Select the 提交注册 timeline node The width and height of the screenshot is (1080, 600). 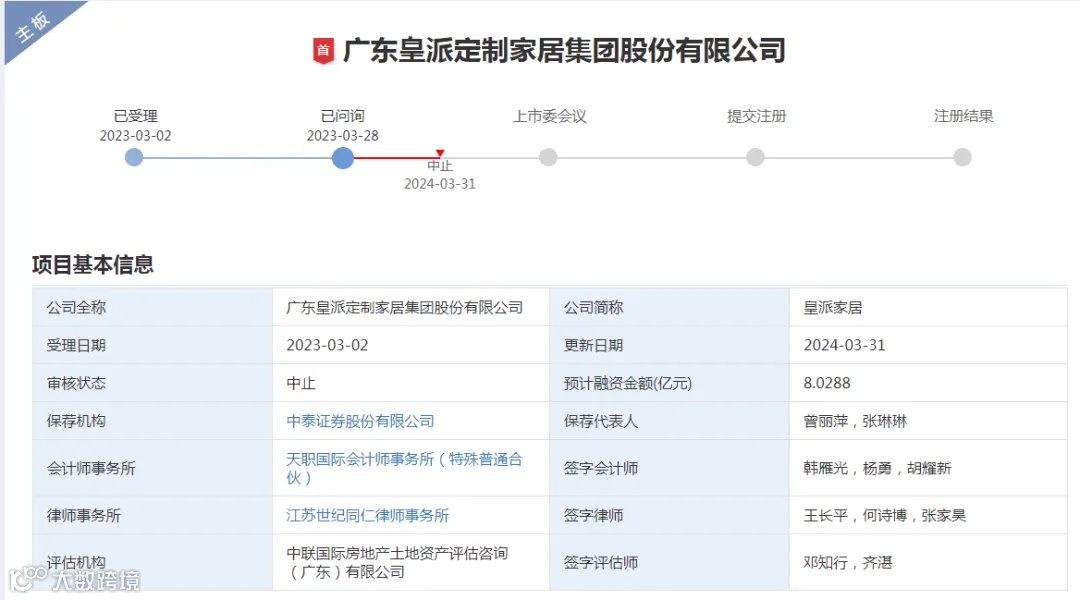click(x=756, y=158)
